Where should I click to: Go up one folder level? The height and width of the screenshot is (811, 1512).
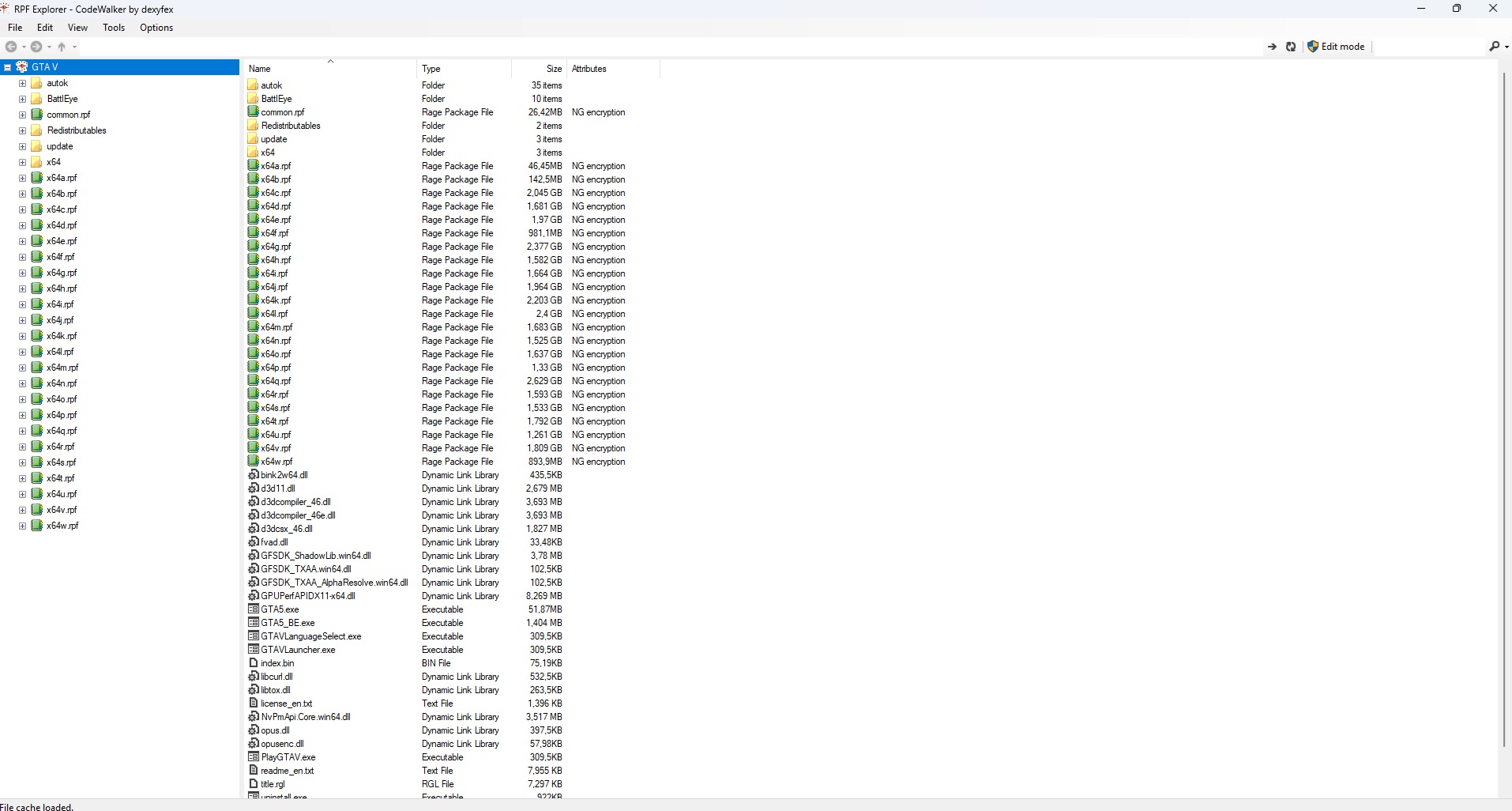pos(62,47)
